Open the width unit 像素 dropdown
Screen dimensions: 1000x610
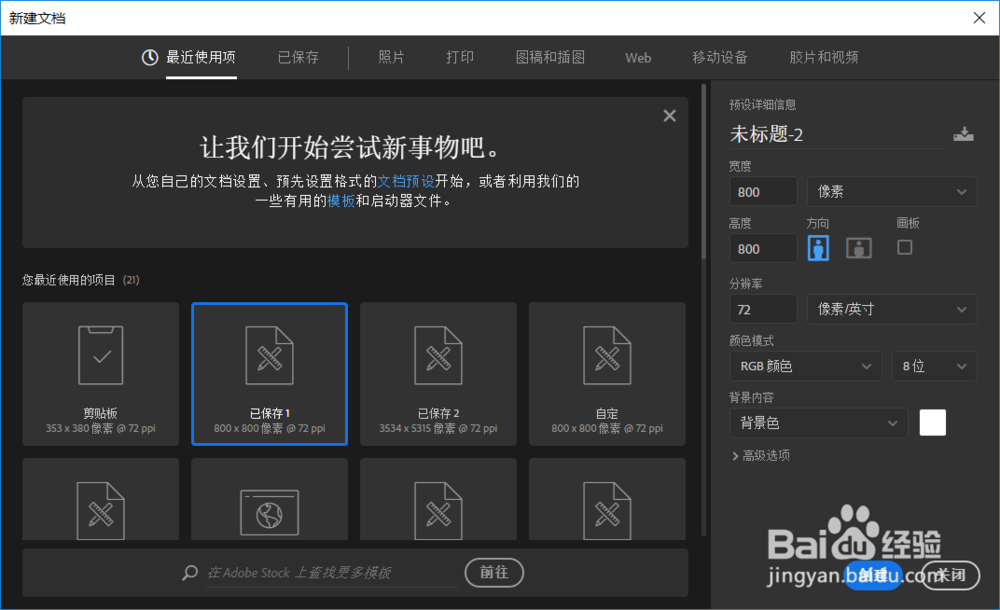pyautogui.click(x=892, y=191)
